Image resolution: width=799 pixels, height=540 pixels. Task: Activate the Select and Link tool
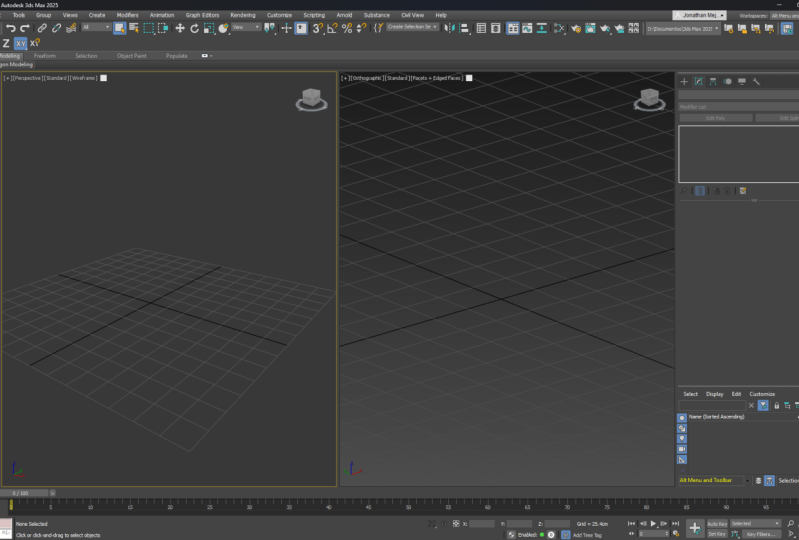click(x=42, y=29)
